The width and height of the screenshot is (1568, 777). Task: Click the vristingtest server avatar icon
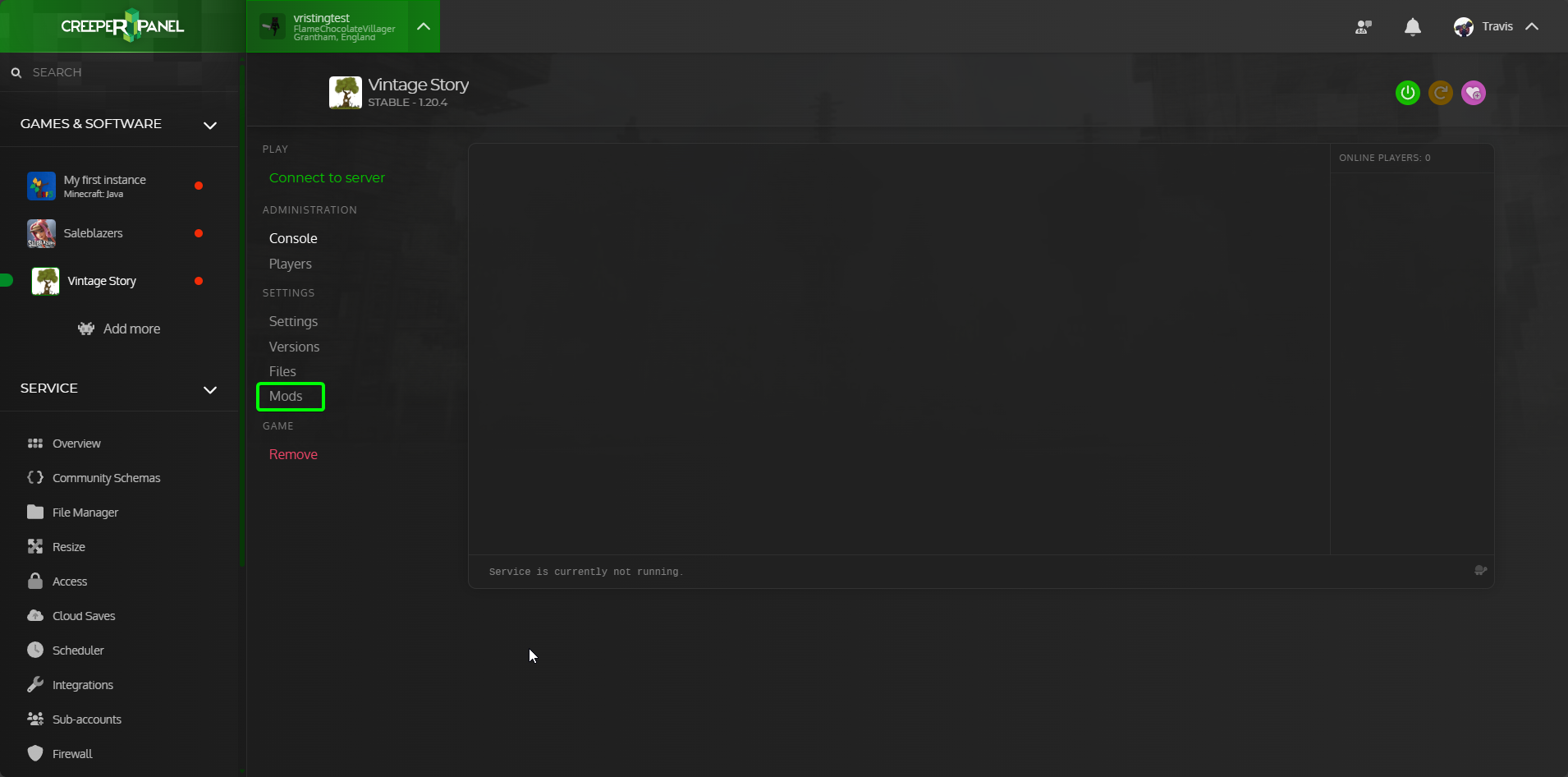(x=273, y=26)
